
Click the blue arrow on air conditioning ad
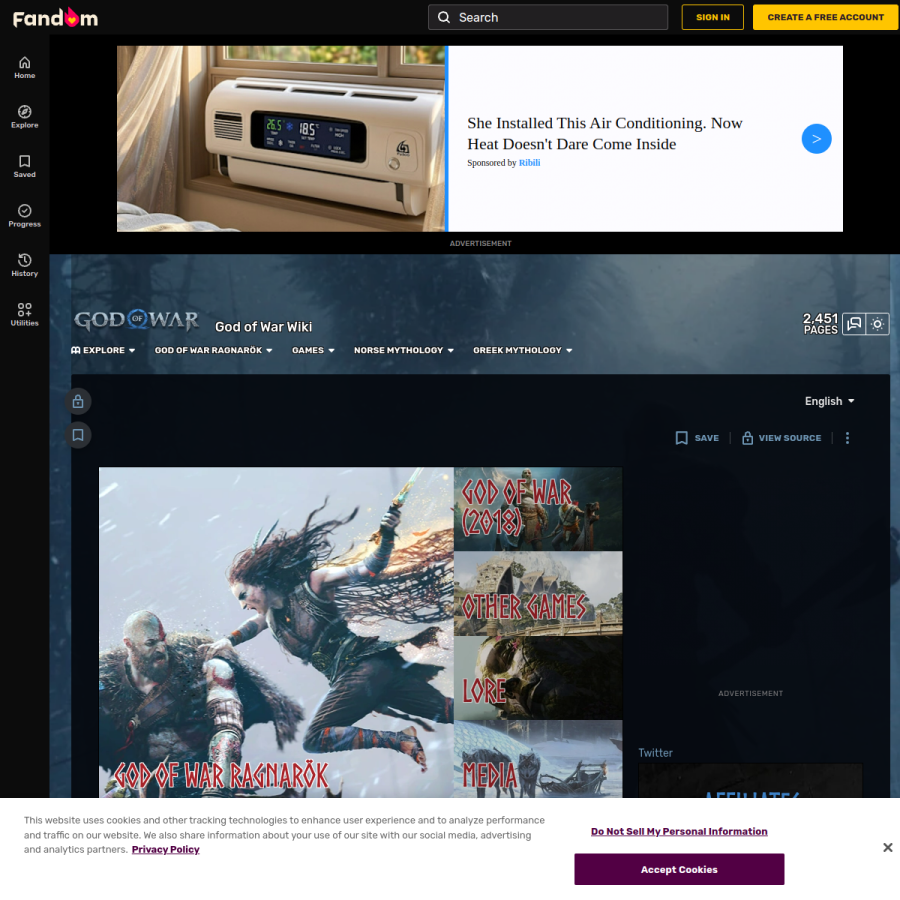[x=816, y=139]
